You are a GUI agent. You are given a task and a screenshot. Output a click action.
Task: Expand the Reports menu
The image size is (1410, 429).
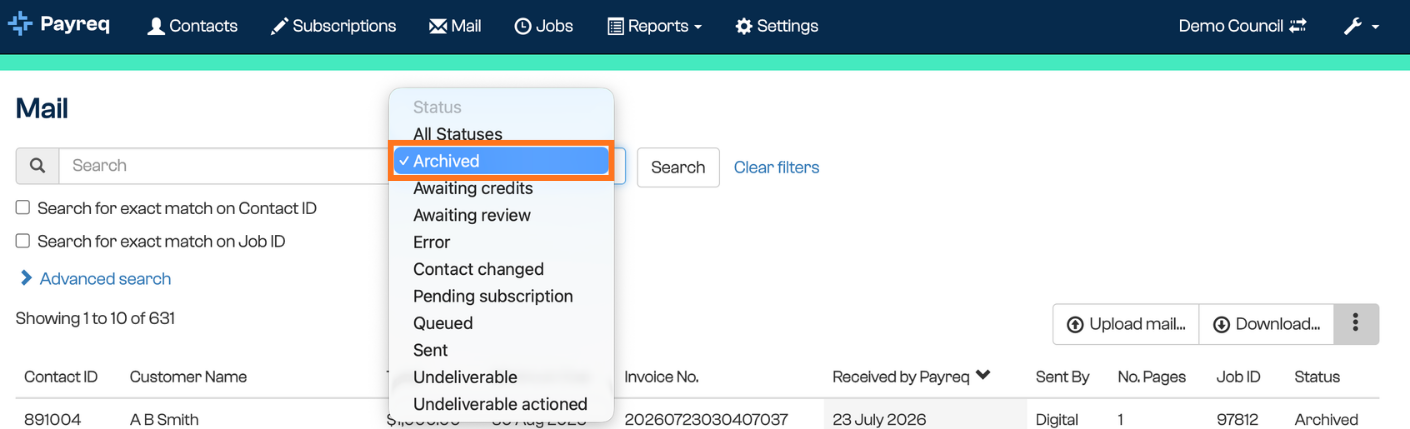[654, 26]
